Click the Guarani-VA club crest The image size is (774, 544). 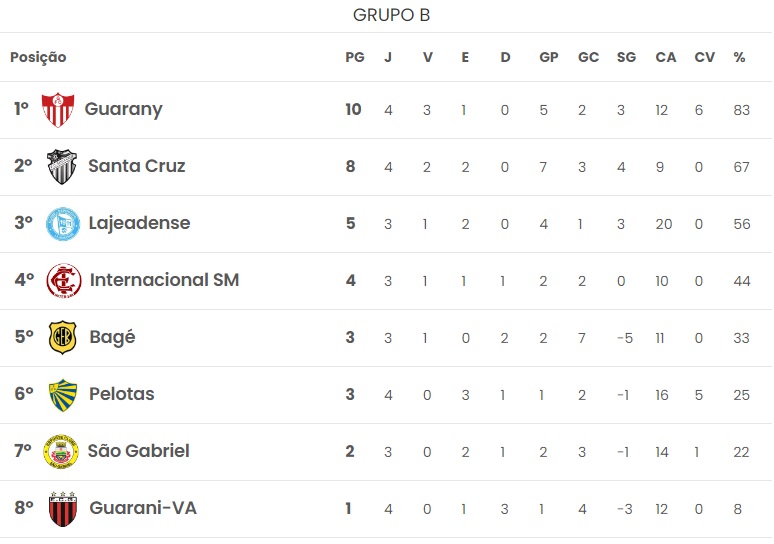tap(63, 509)
